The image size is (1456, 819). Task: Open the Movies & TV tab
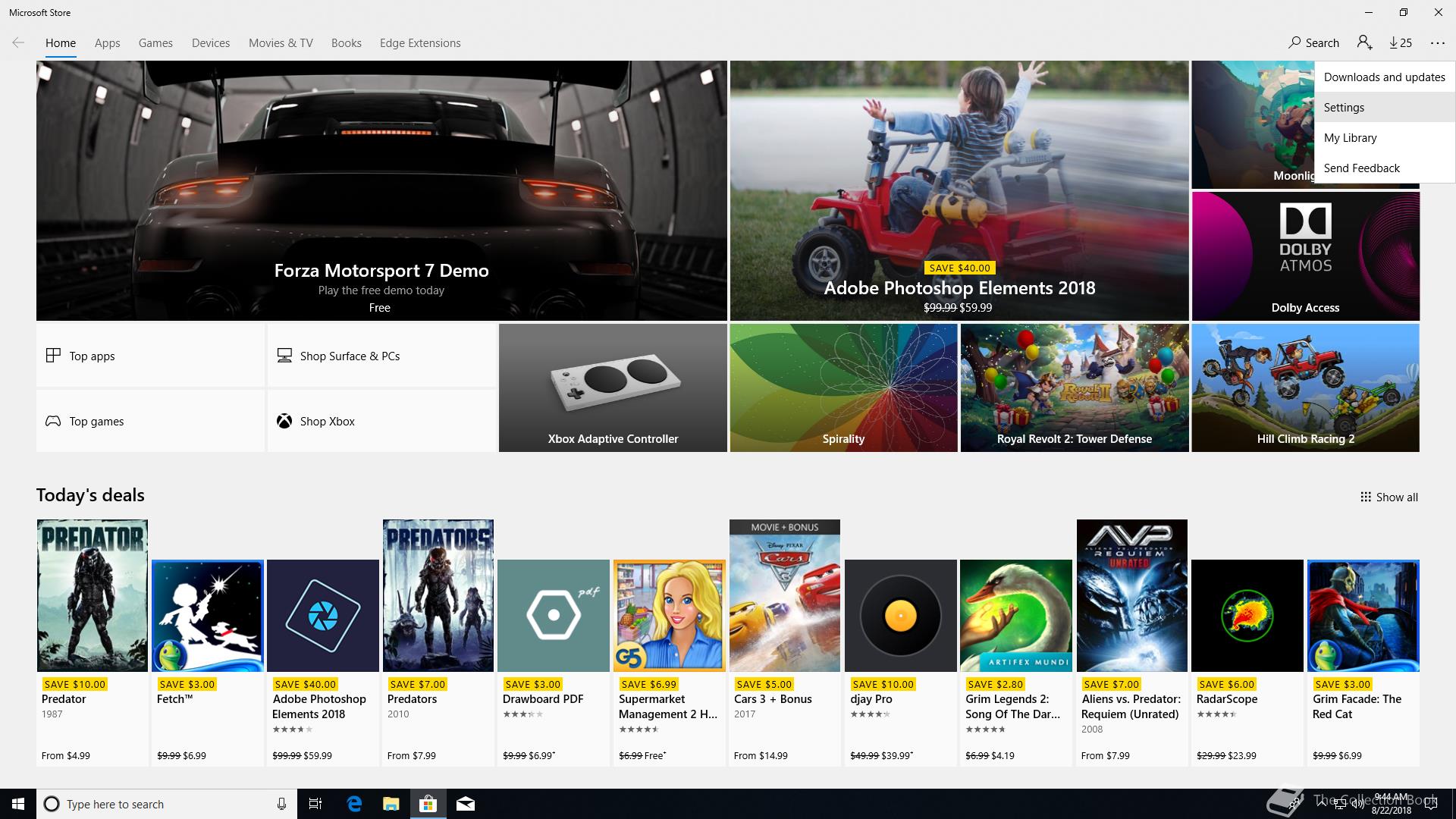281,43
